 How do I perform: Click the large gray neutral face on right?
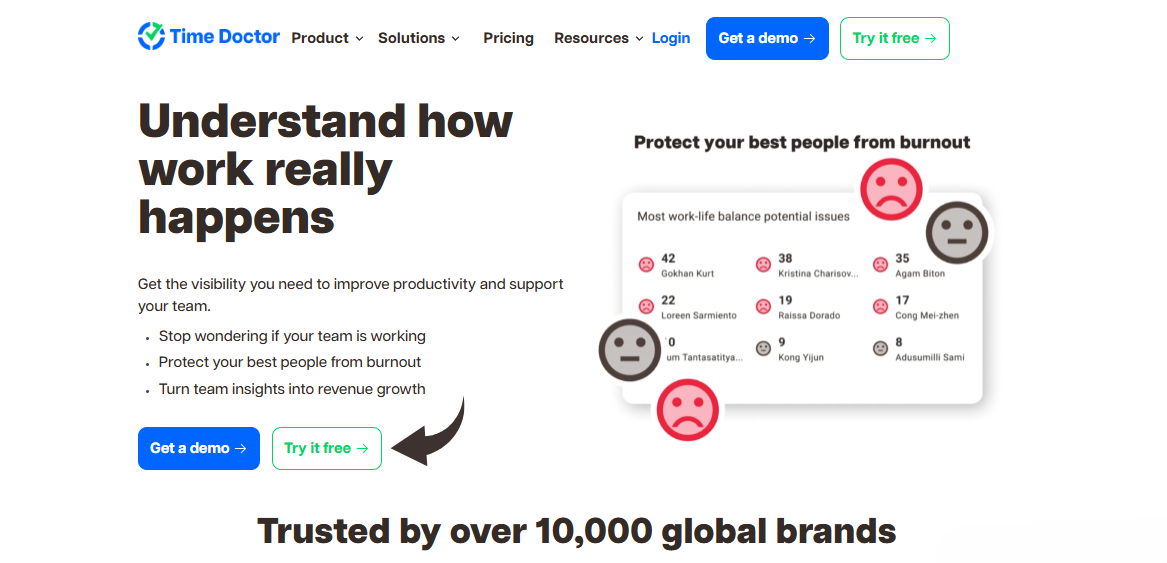pos(957,232)
